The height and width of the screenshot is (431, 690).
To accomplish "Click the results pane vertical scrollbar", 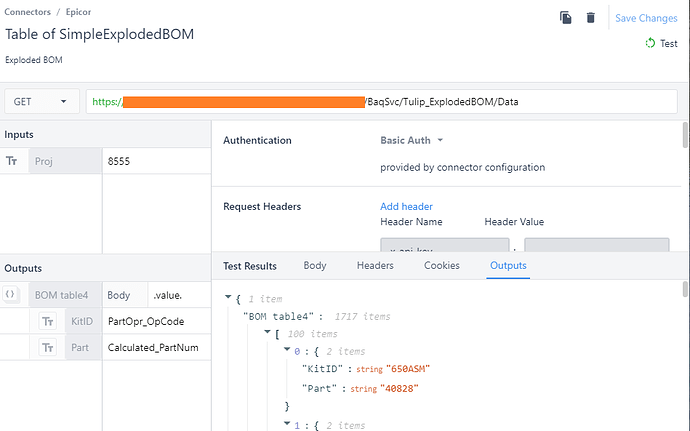I will point(685,290).
